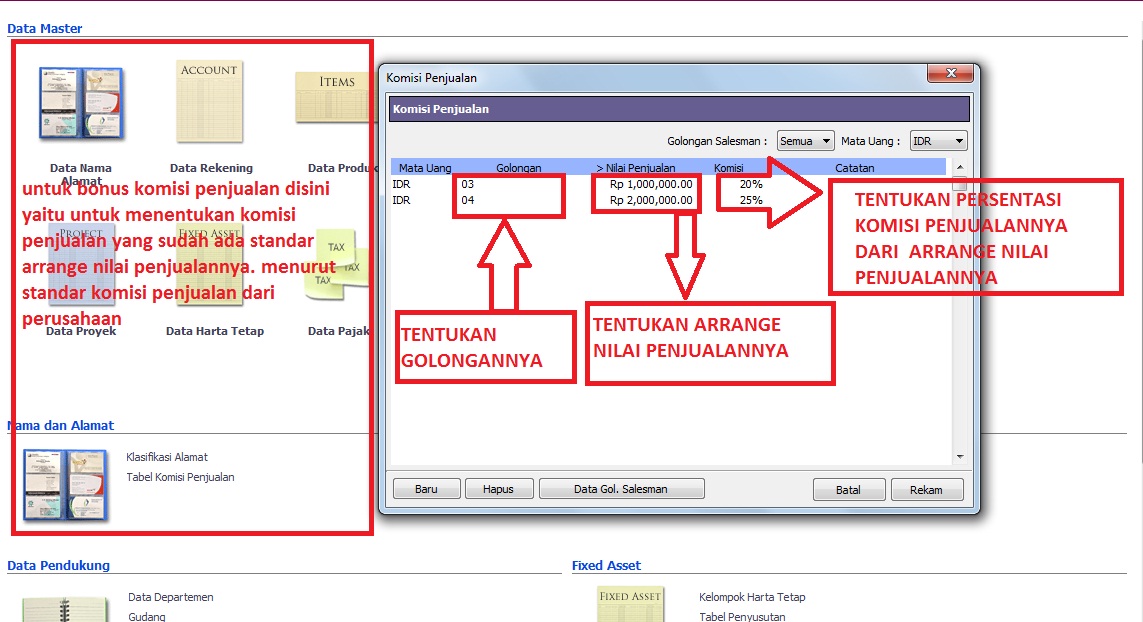Image resolution: width=1143 pixels, height=622 pixels.
Task: Click the Nama dan Alamat card icon
Action: point(65,485)
